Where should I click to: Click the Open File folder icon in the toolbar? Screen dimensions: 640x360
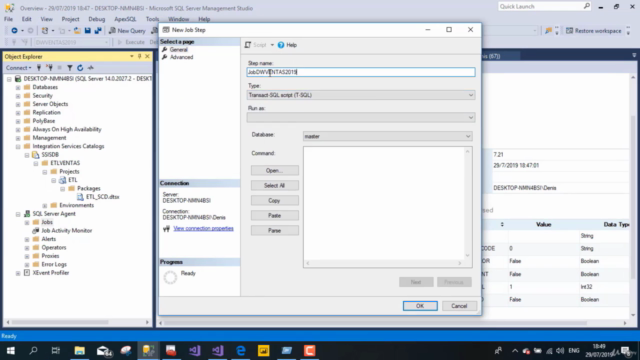pos(77,31)
